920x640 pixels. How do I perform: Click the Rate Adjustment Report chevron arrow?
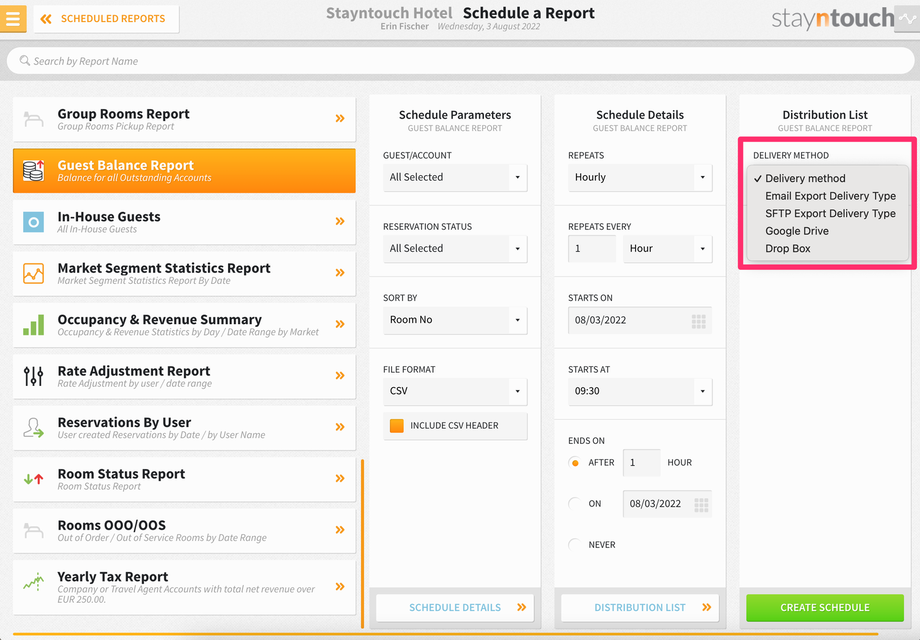[x=340, y=375]
